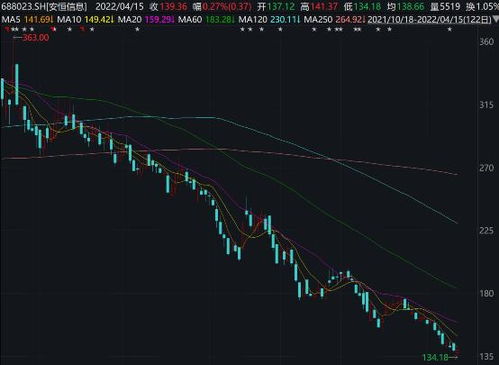
Task: Toggle the MA10 moving average label
Action: pos(69,20)
